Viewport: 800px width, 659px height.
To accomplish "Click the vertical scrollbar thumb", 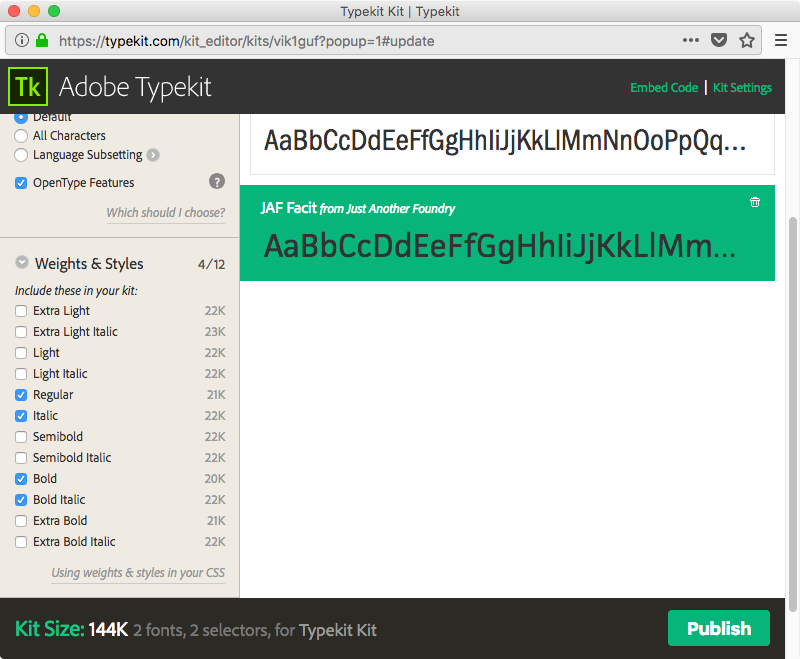I will tap(792, 414).
